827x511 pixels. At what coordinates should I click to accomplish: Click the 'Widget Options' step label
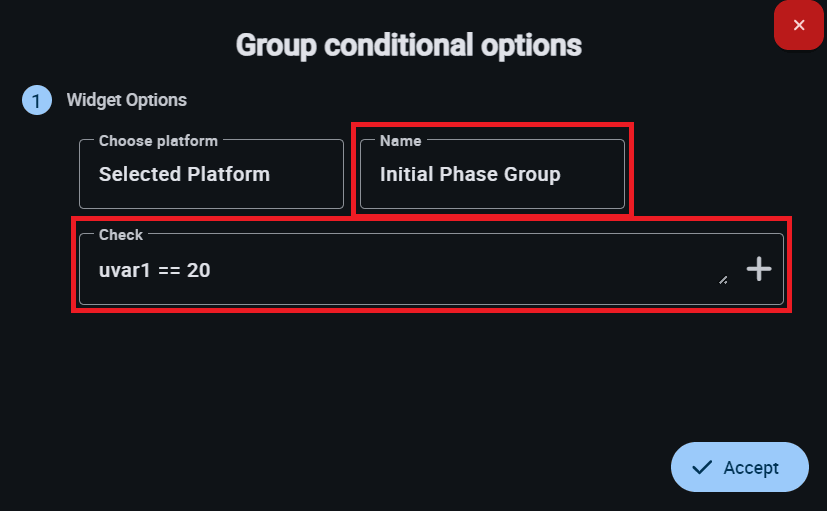point(126,100)
